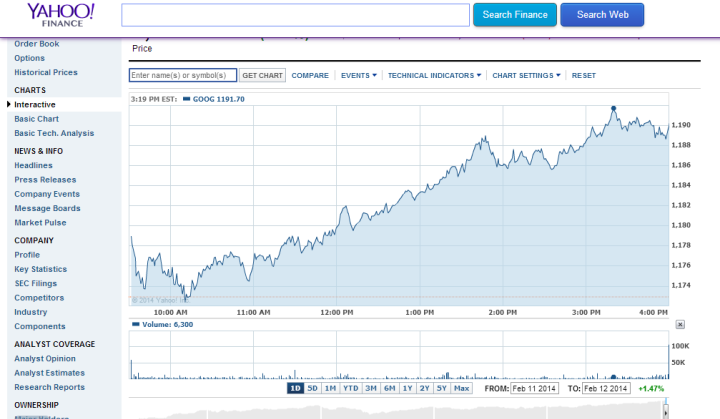The image size is (720, 419).
Task: Click the FROM date field Feb 11 2014
Action: (534, 389)
